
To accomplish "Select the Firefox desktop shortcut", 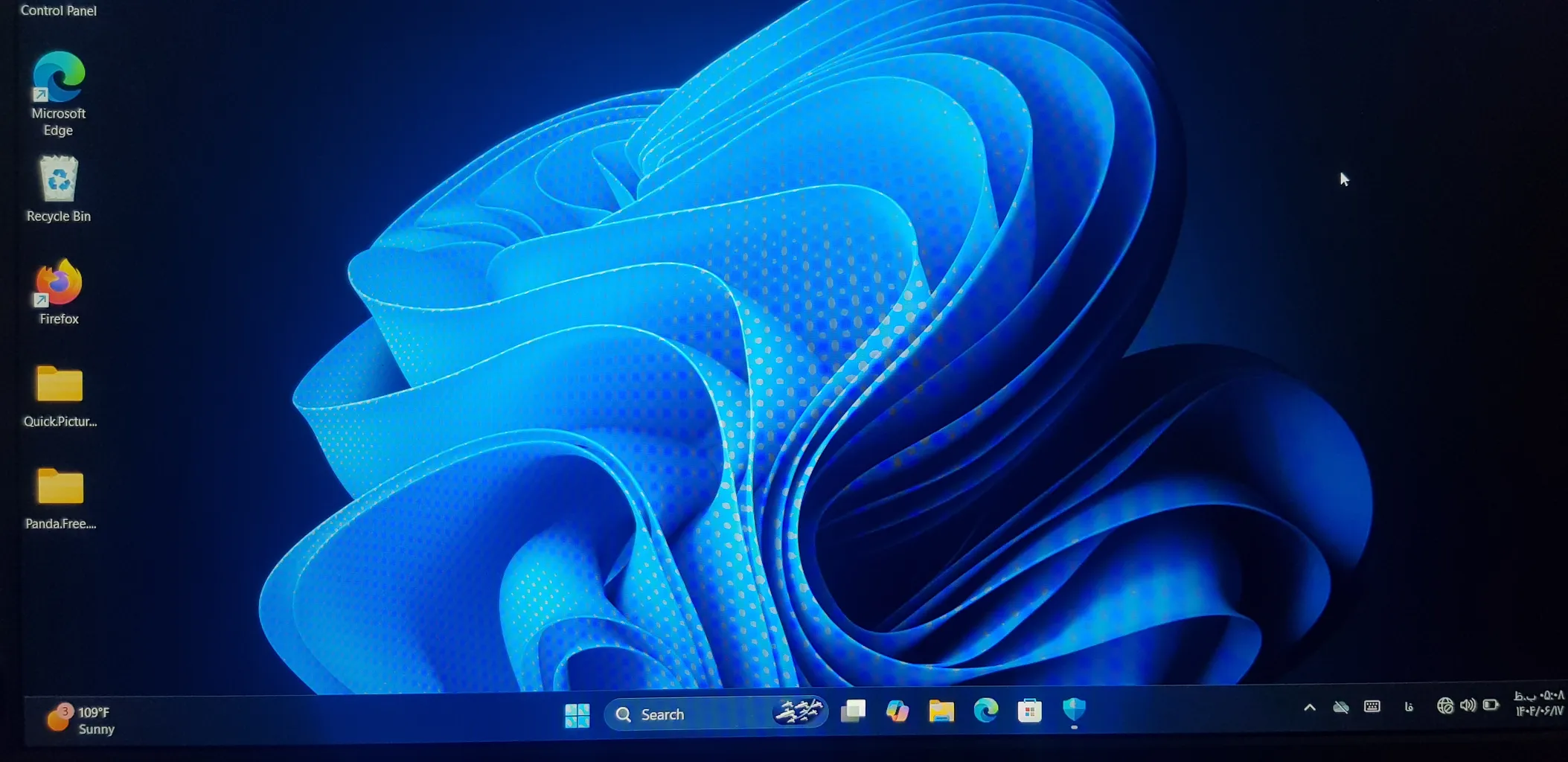I will 59,284.
